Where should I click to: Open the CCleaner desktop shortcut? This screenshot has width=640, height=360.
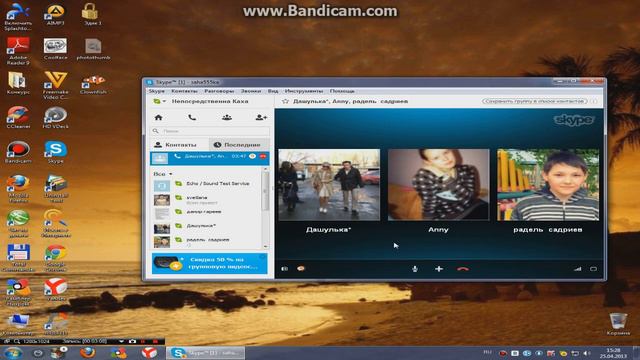coord(18,118)
